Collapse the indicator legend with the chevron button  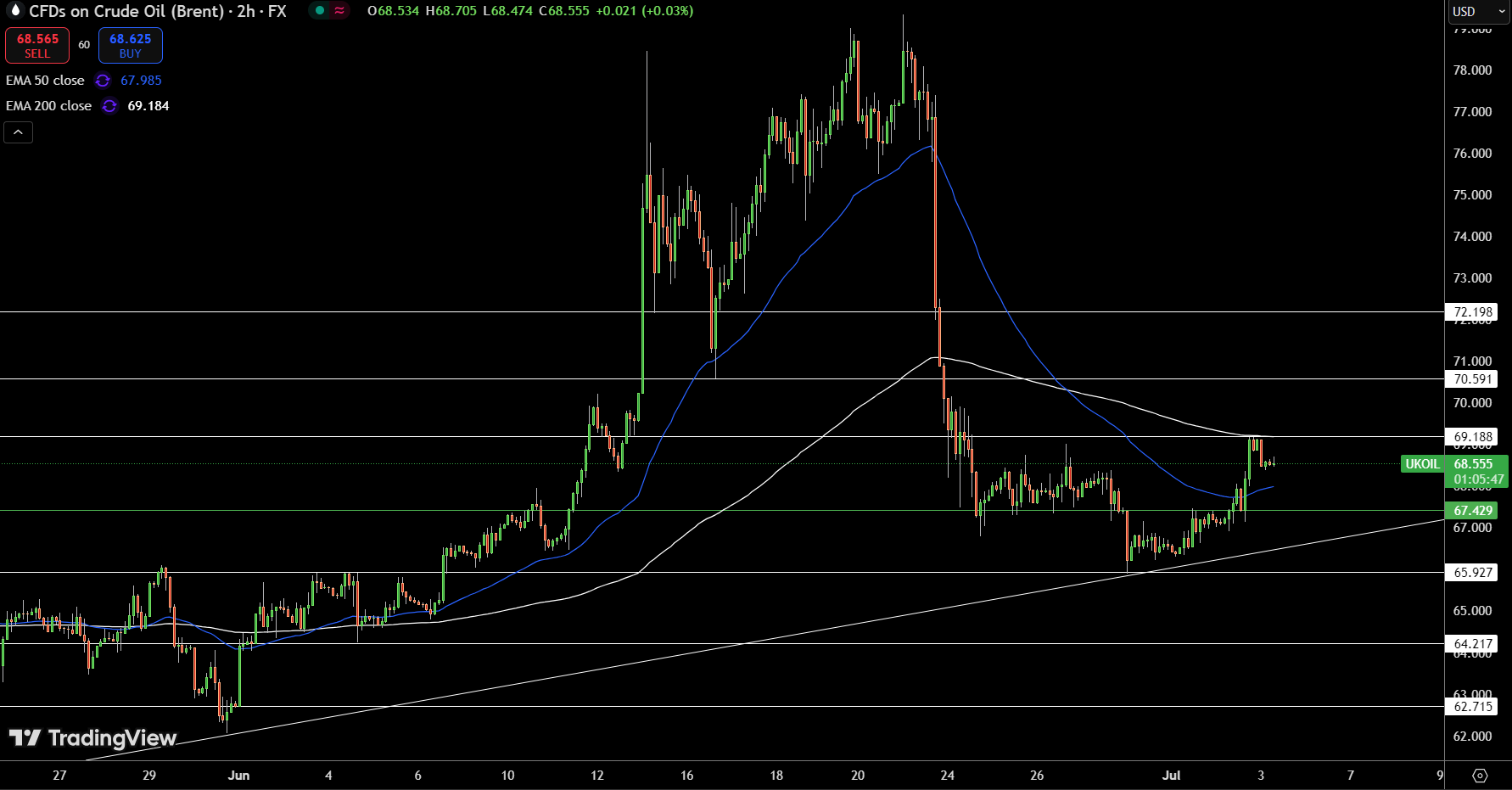[19, 132]
